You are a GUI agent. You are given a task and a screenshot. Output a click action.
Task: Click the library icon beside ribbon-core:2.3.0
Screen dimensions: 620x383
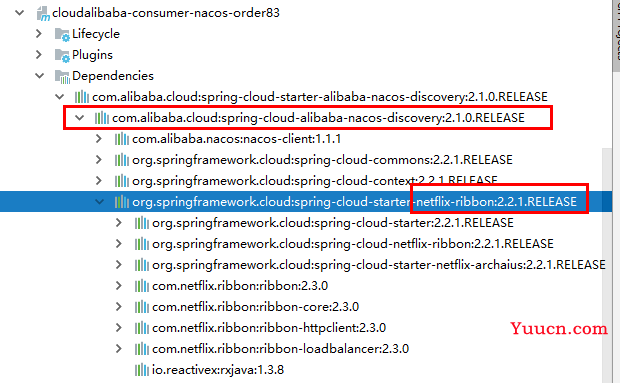(x=142, y=307)
